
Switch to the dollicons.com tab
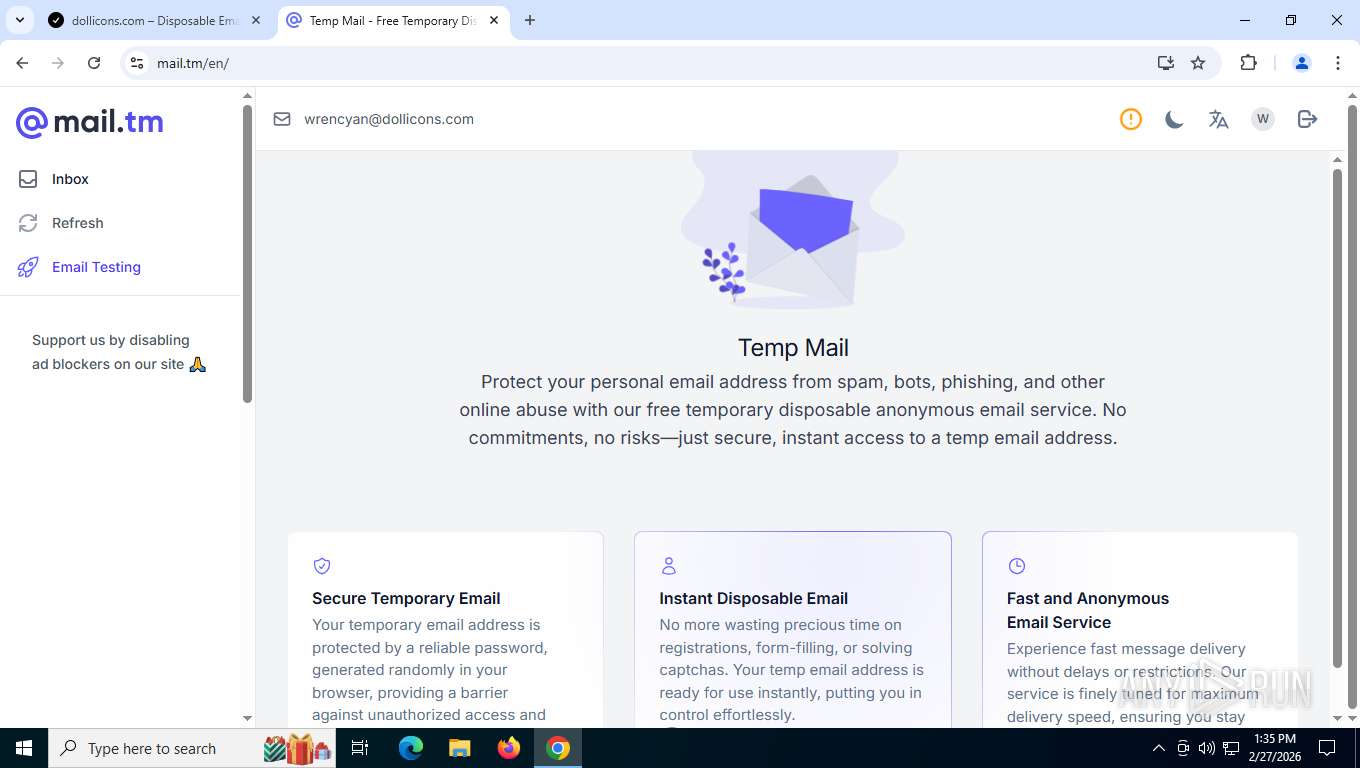point(155,20)
